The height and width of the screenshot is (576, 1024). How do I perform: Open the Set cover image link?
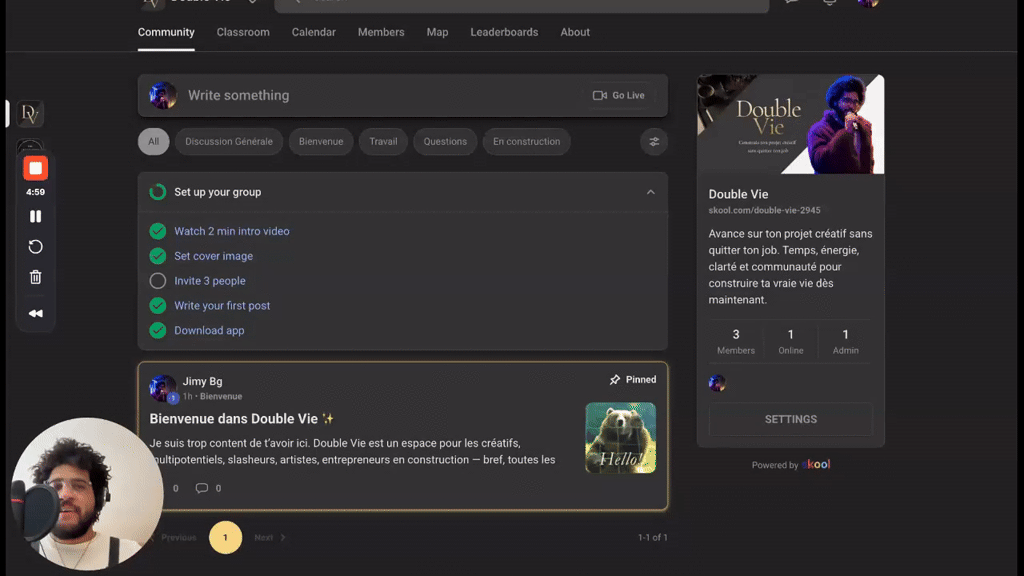pyautogui.click(x=214, y=256)
